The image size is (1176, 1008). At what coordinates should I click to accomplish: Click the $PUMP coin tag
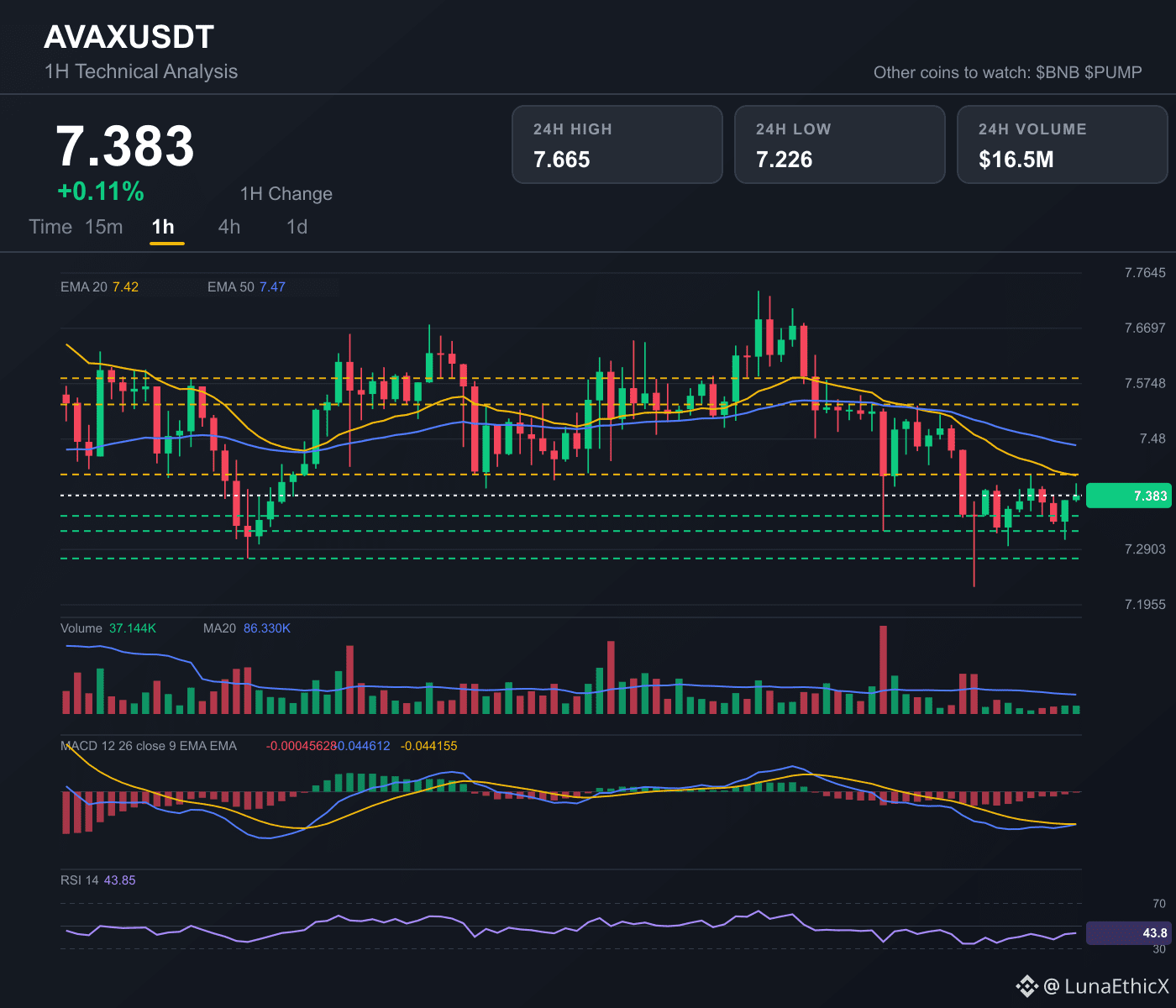(x=1113, y=72)
